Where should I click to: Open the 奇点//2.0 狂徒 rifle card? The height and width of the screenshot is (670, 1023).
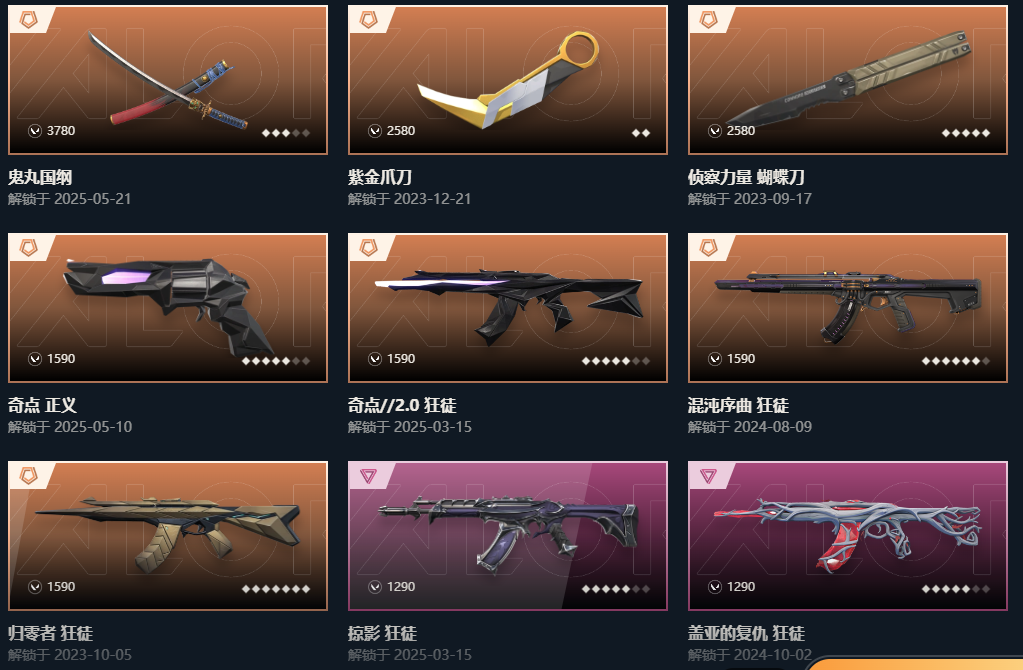pos(508,308)
